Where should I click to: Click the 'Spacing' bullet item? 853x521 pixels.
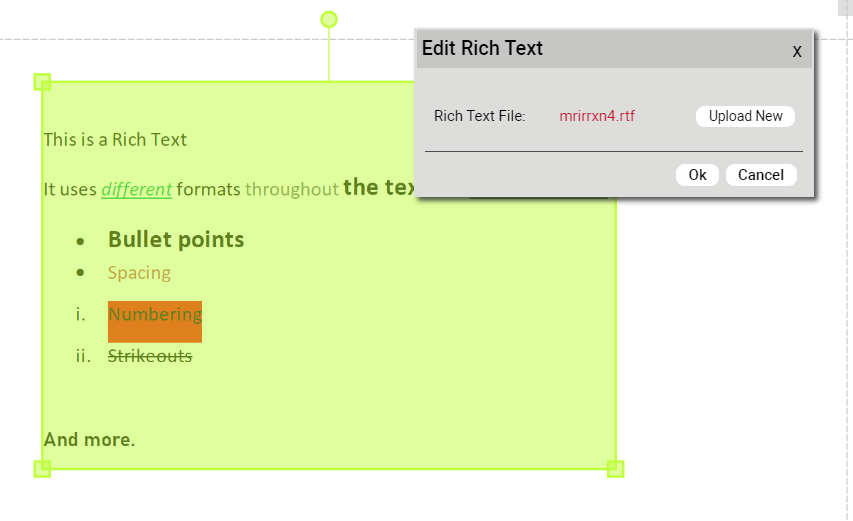coord(139,273)
